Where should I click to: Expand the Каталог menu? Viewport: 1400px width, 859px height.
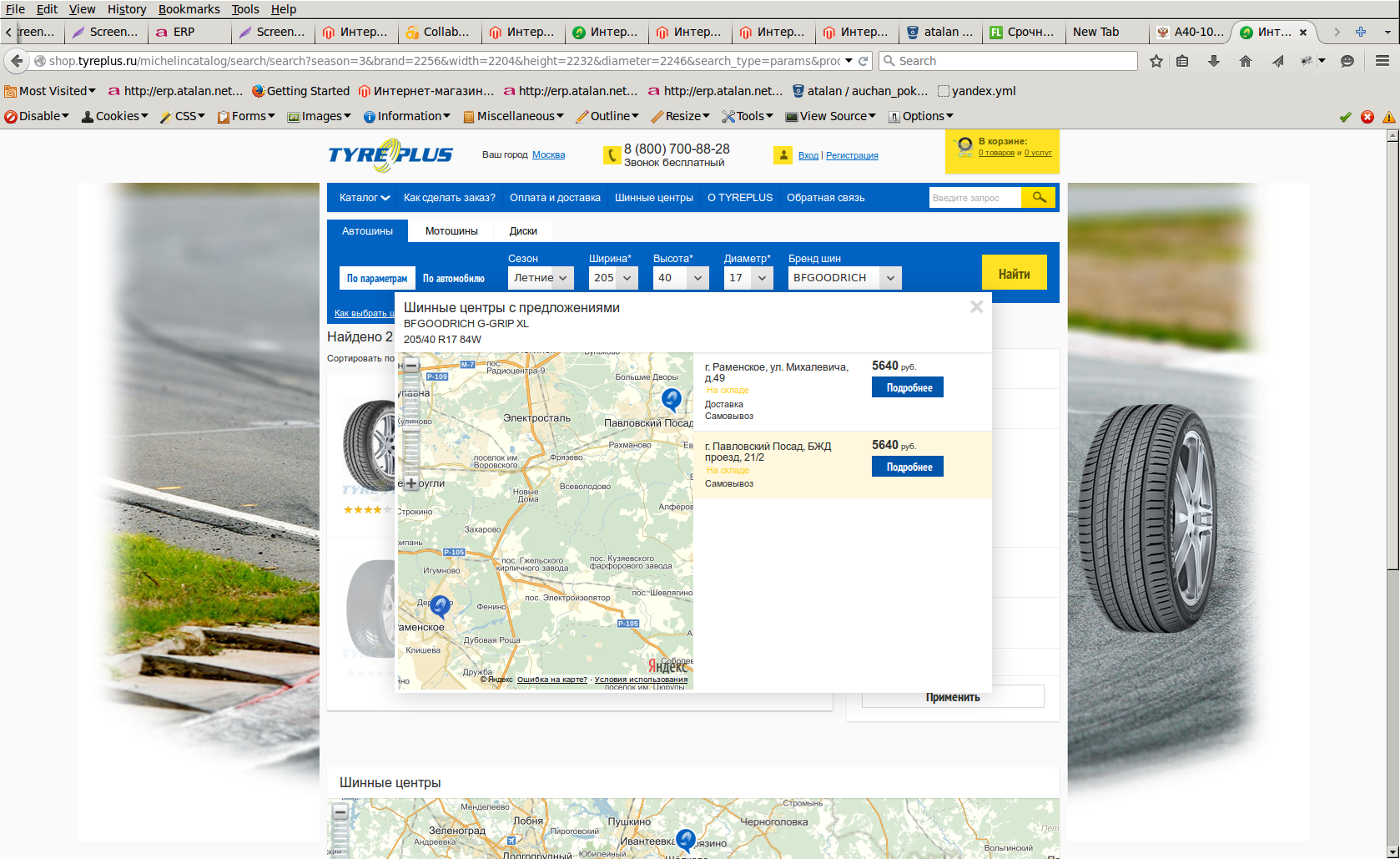coord(365,198)
